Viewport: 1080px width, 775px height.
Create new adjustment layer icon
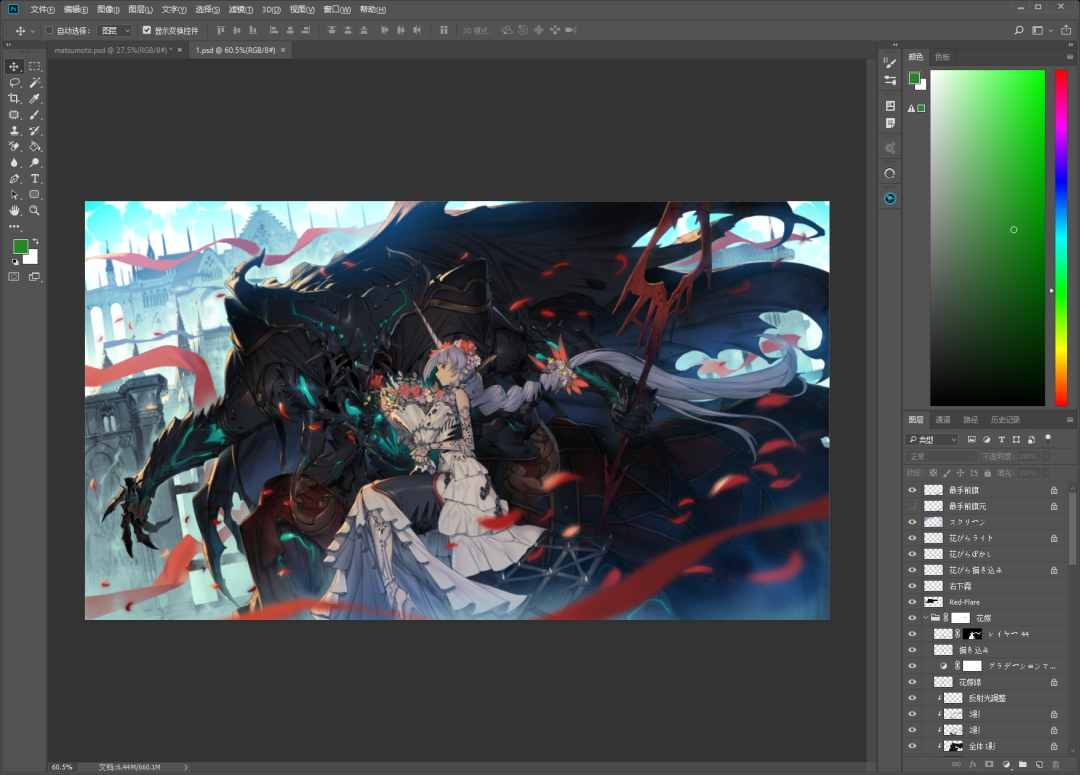pyautogui.click(x=1006, y=764)
